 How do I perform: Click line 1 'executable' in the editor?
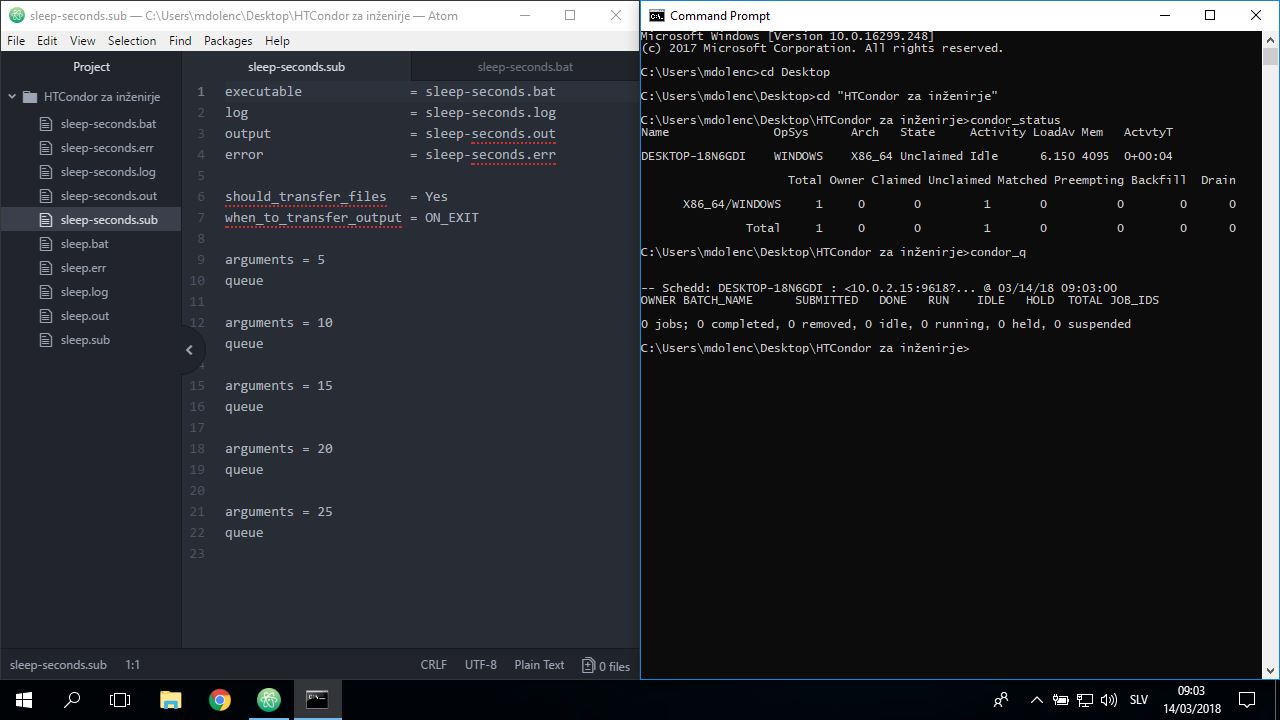point(263,91)
